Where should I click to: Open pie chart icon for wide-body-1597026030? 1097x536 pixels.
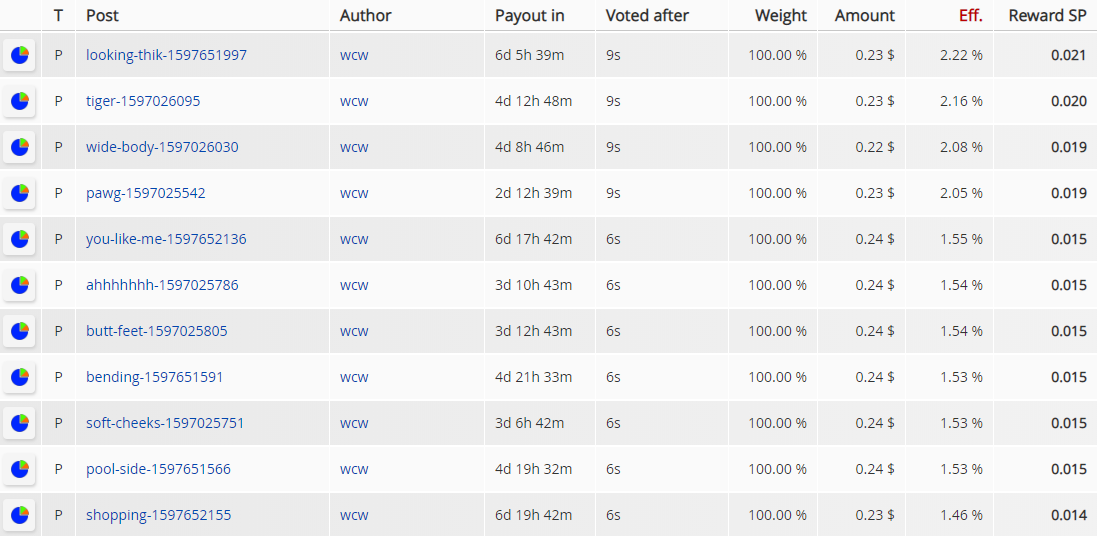click(x=20, y=148)
